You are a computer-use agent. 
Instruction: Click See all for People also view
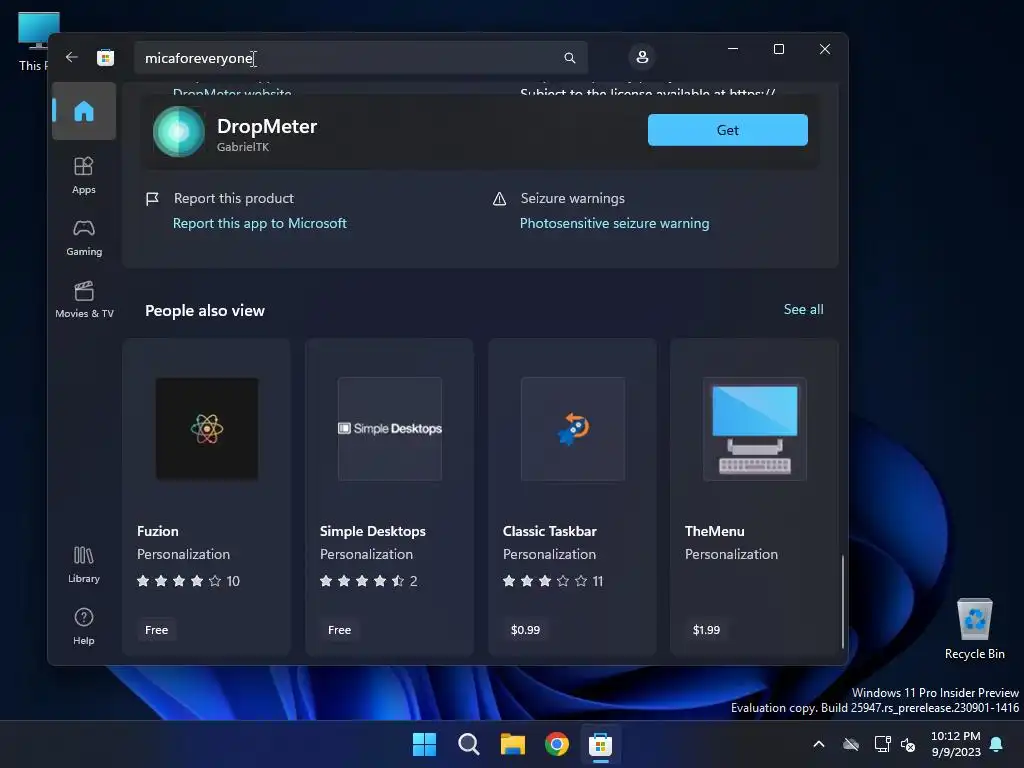[803, 310]
